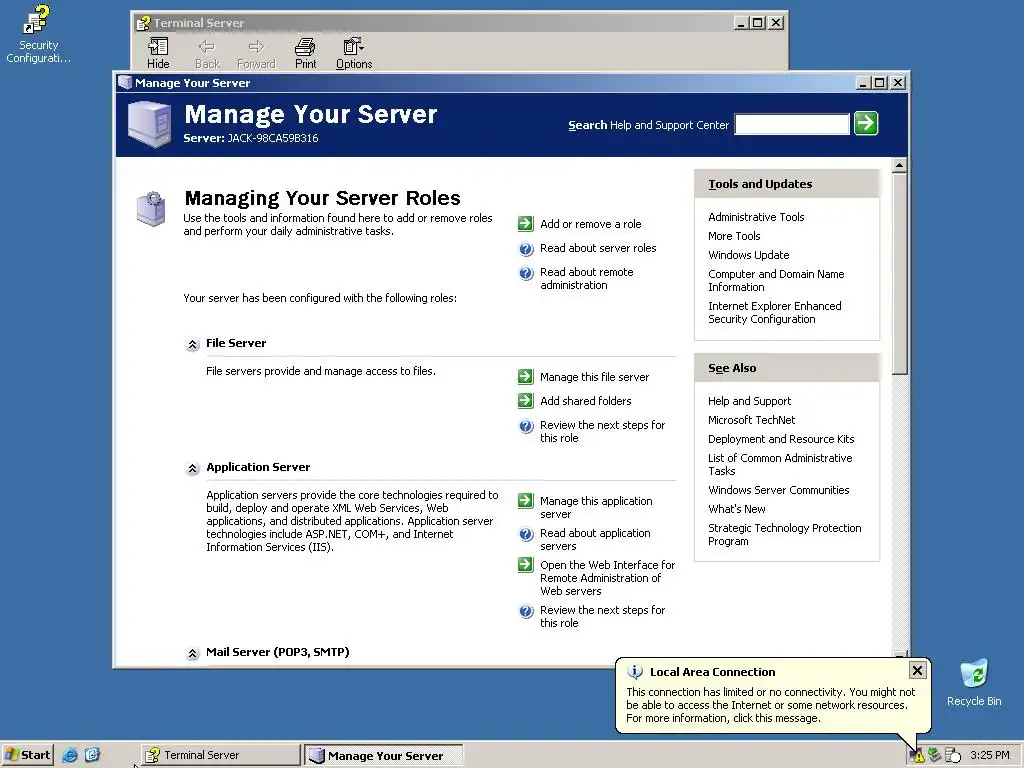
Task: Click the Local Area Connection balloon message text
Action: tap(771, 705)
